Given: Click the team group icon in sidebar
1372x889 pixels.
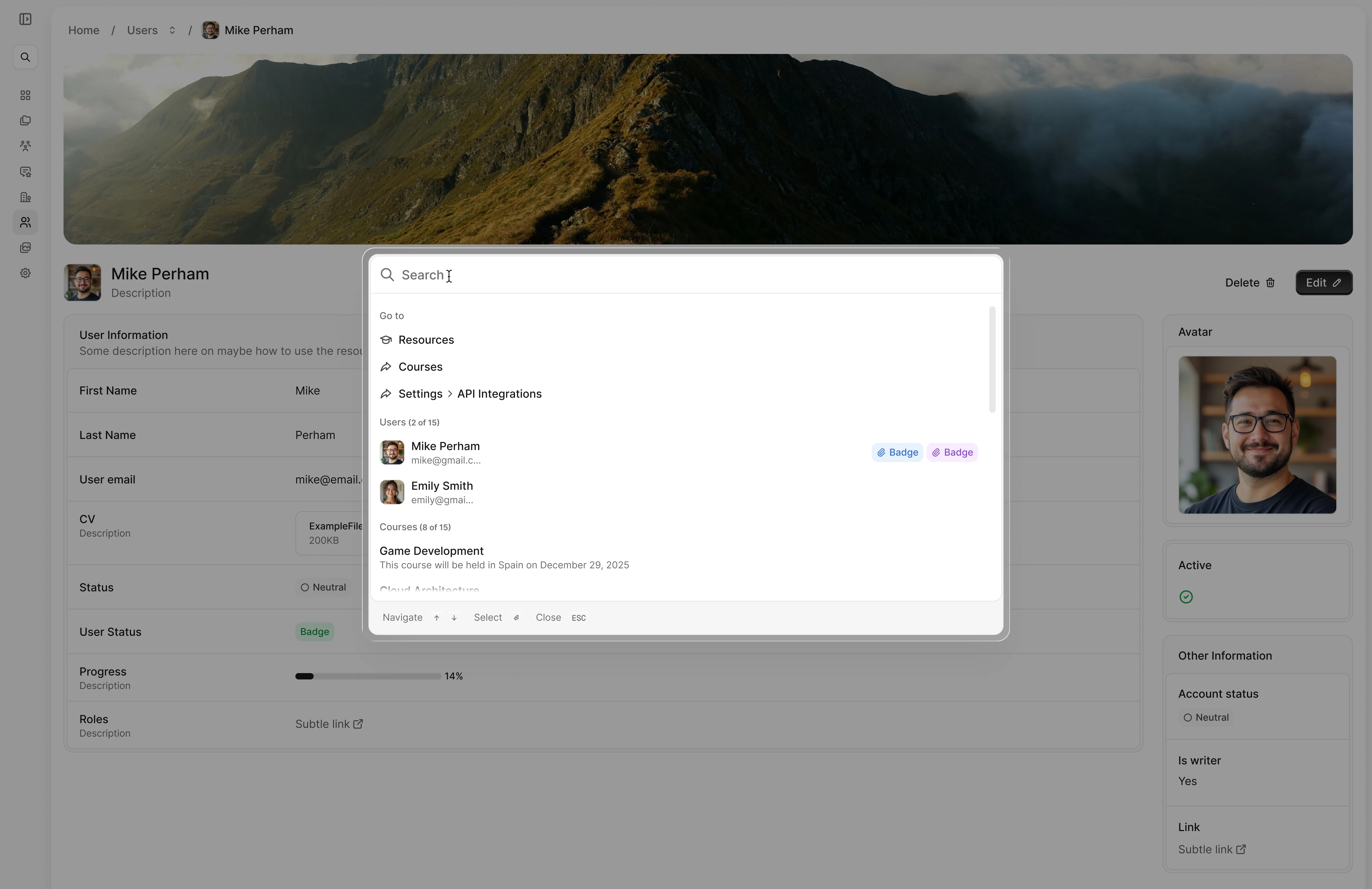Looking at the screenshot, I should (x=25, y=146).
